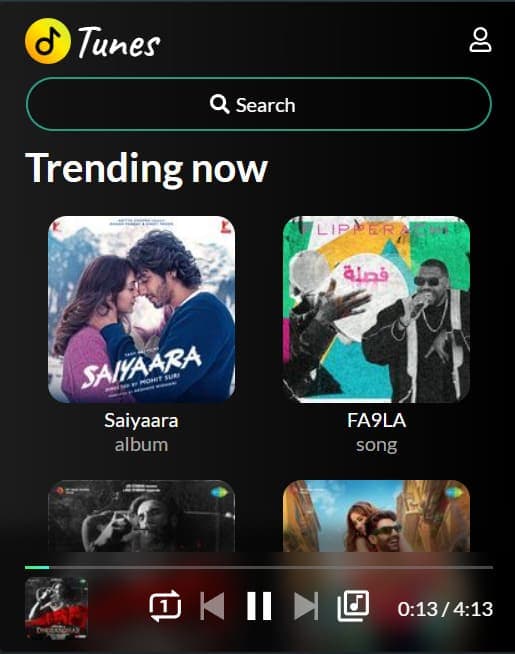
Task: Open the colorful street couple cover
Action: coord(376,516)
